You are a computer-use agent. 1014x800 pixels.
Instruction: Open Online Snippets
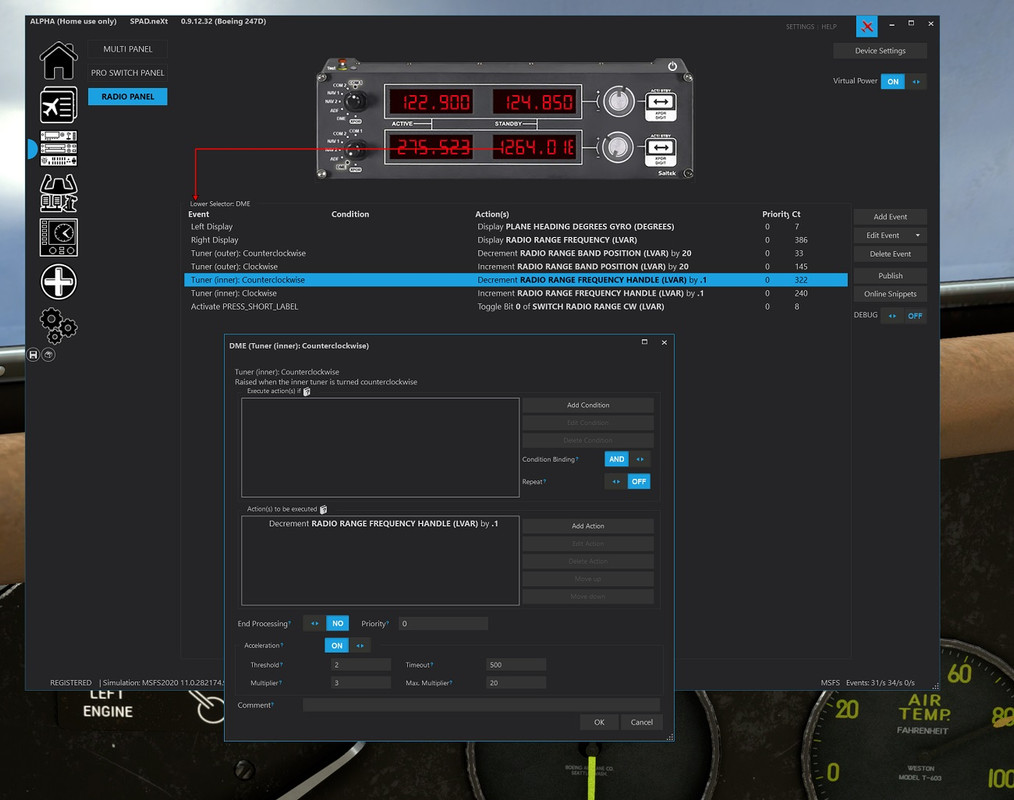click(x=890, y=294)
